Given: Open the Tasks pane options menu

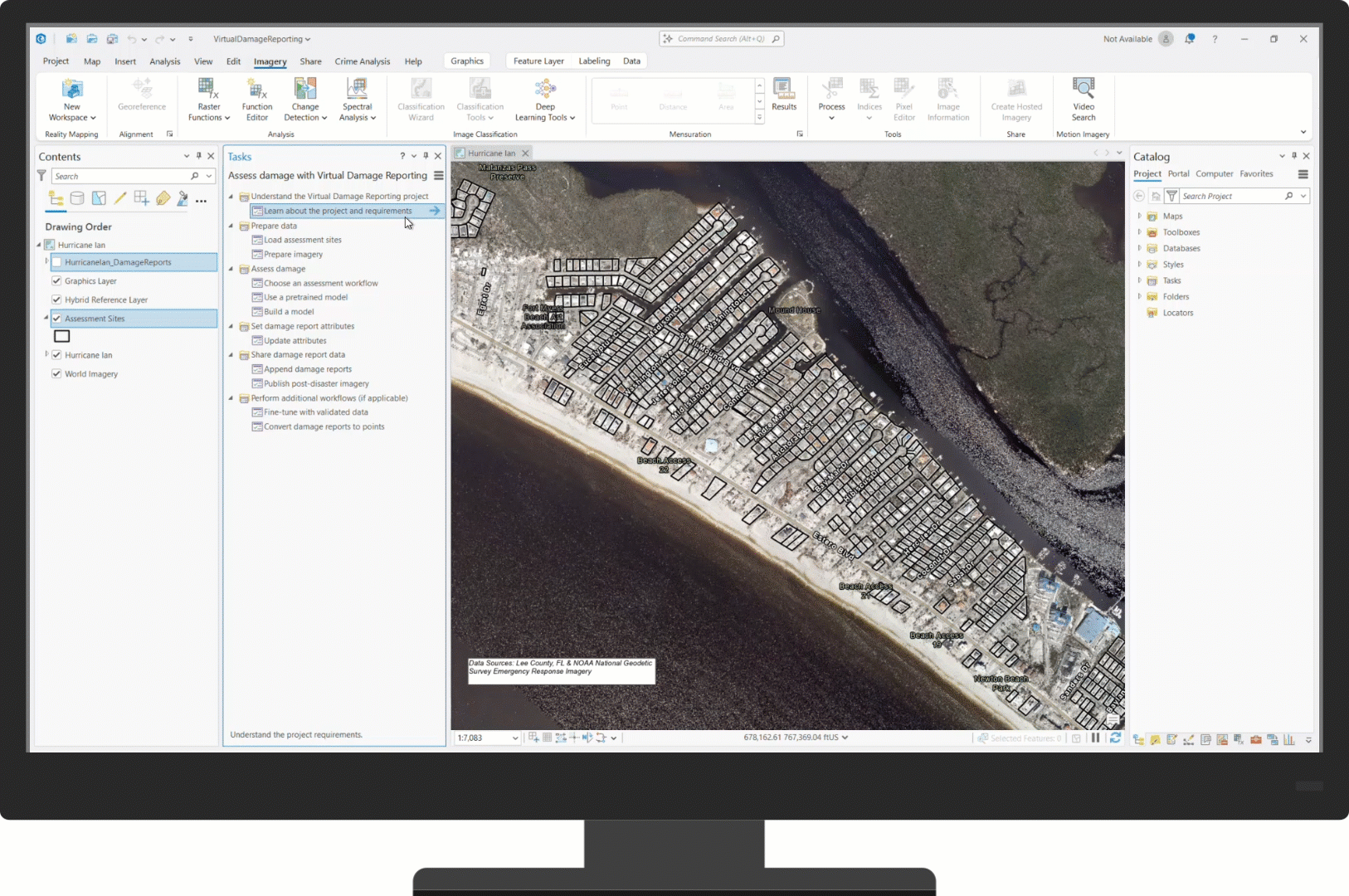Looking at the screenshot, I should [x=439, y=176].
